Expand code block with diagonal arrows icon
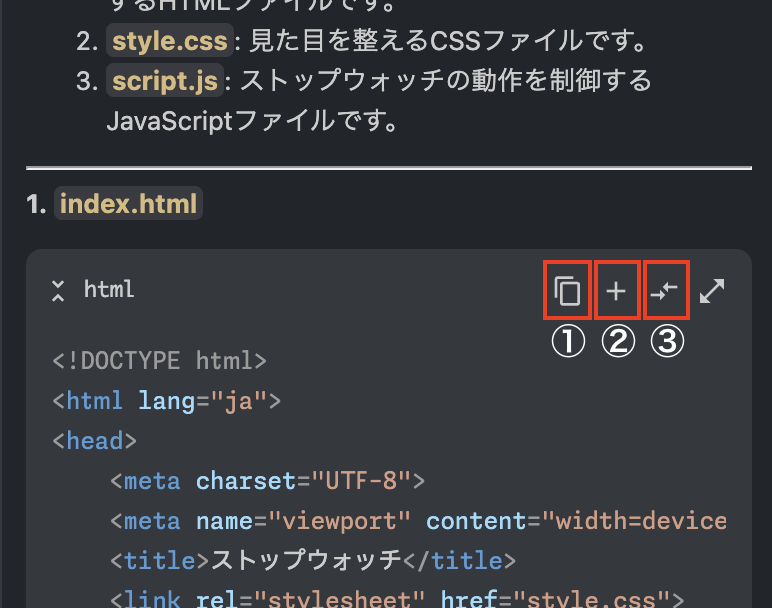Screen dimensions: 772x608 [x=712, y=291]
